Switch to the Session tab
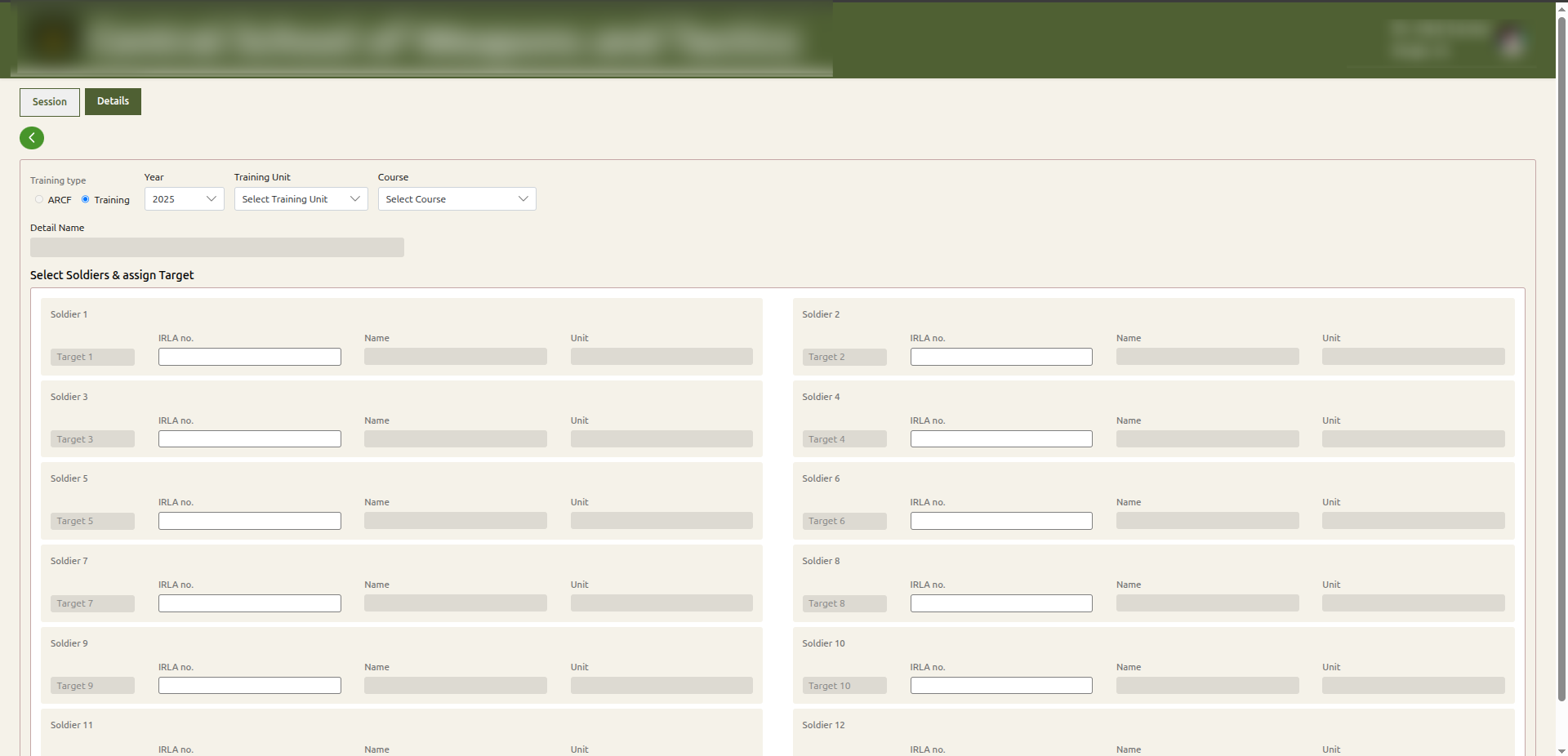 (x=50, y=102)
